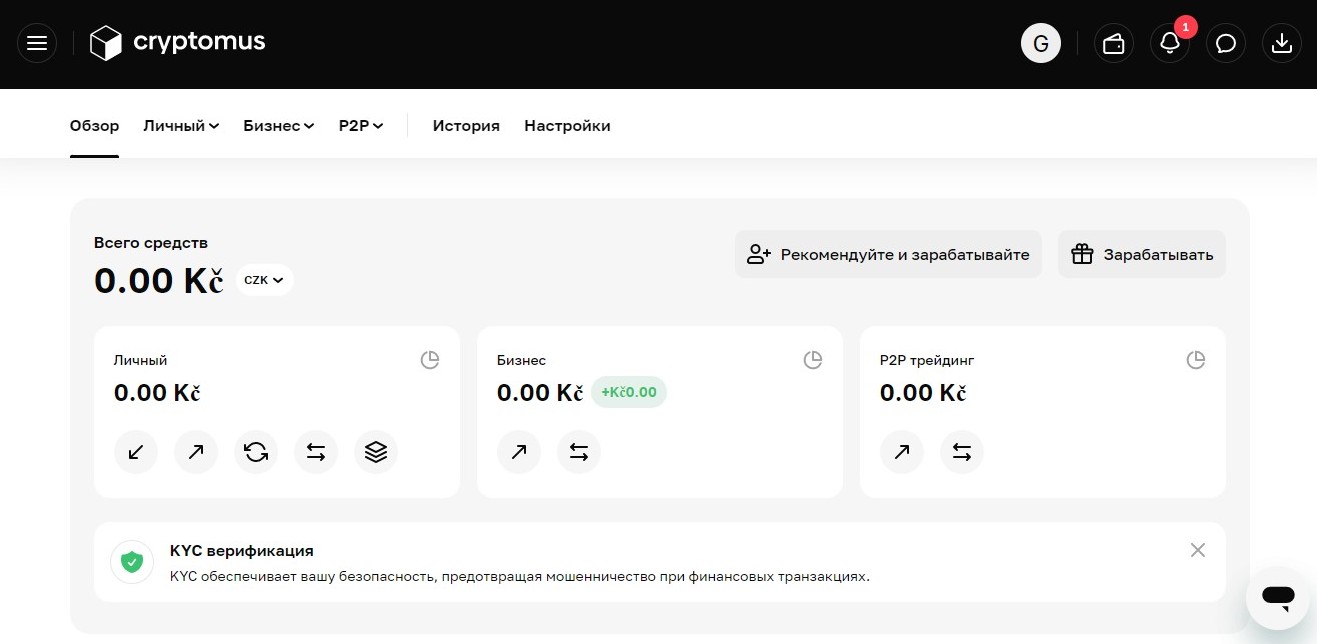The image size is (1317, 644).
Task: Open the P2P трейдинг pie chart icon
Action: pos(1196,360)
